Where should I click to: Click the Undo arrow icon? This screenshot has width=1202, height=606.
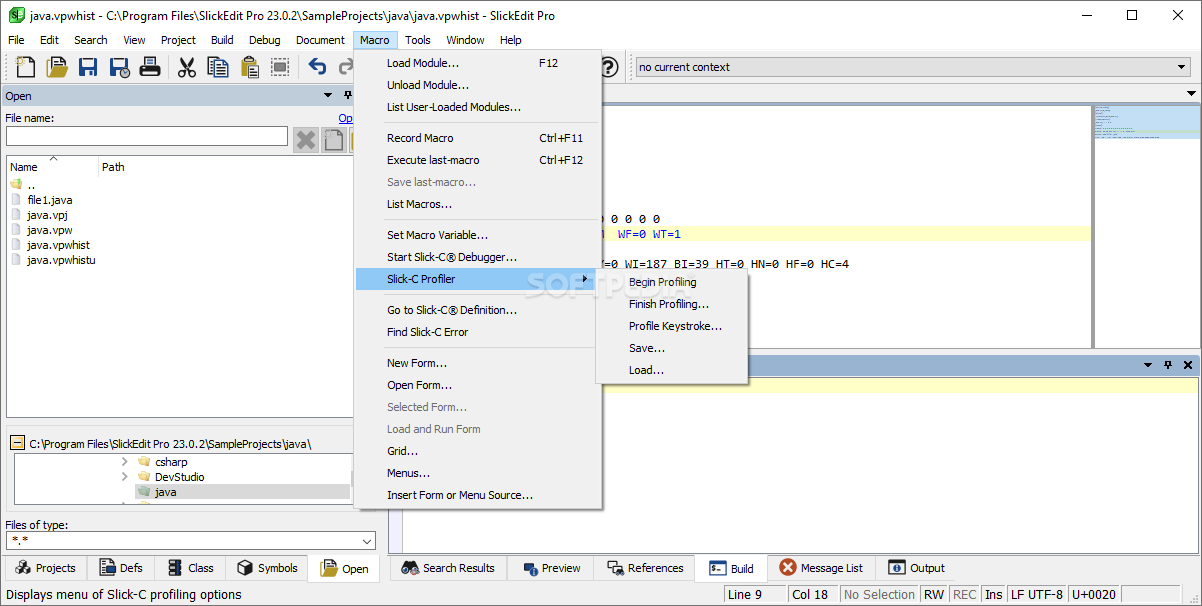[x=317, y=67]
